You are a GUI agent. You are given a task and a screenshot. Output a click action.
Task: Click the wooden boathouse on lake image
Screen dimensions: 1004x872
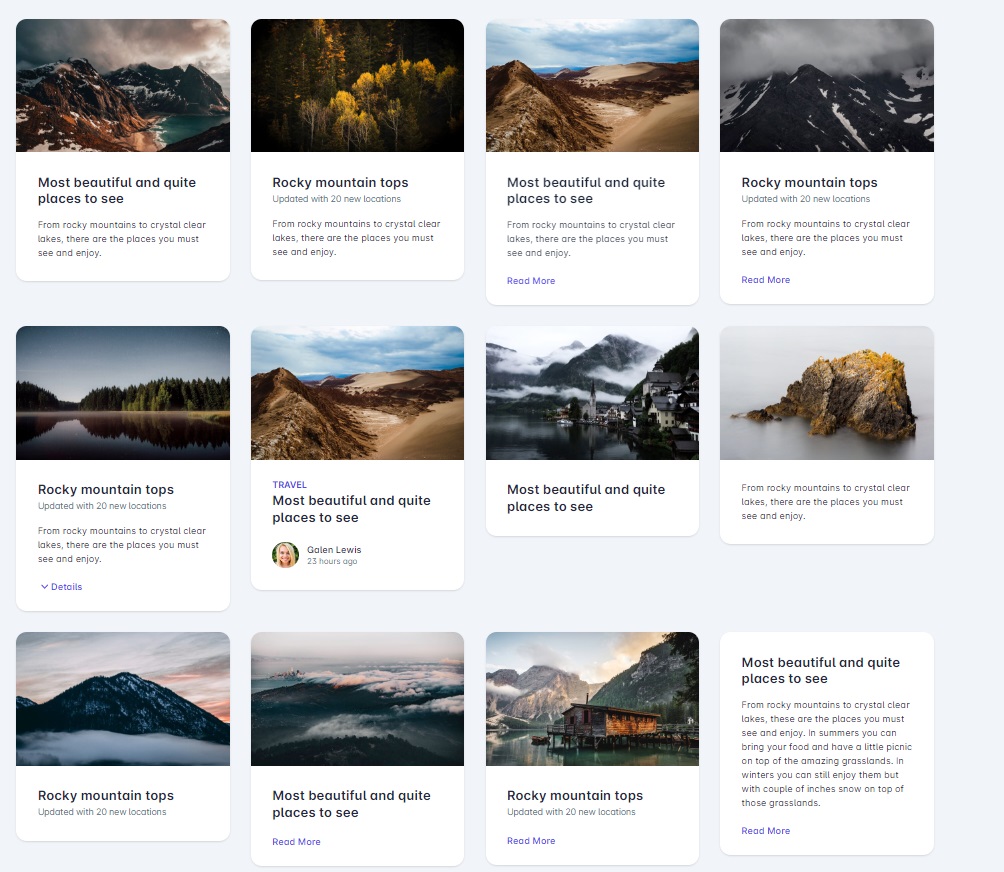[x=592, y=699]
